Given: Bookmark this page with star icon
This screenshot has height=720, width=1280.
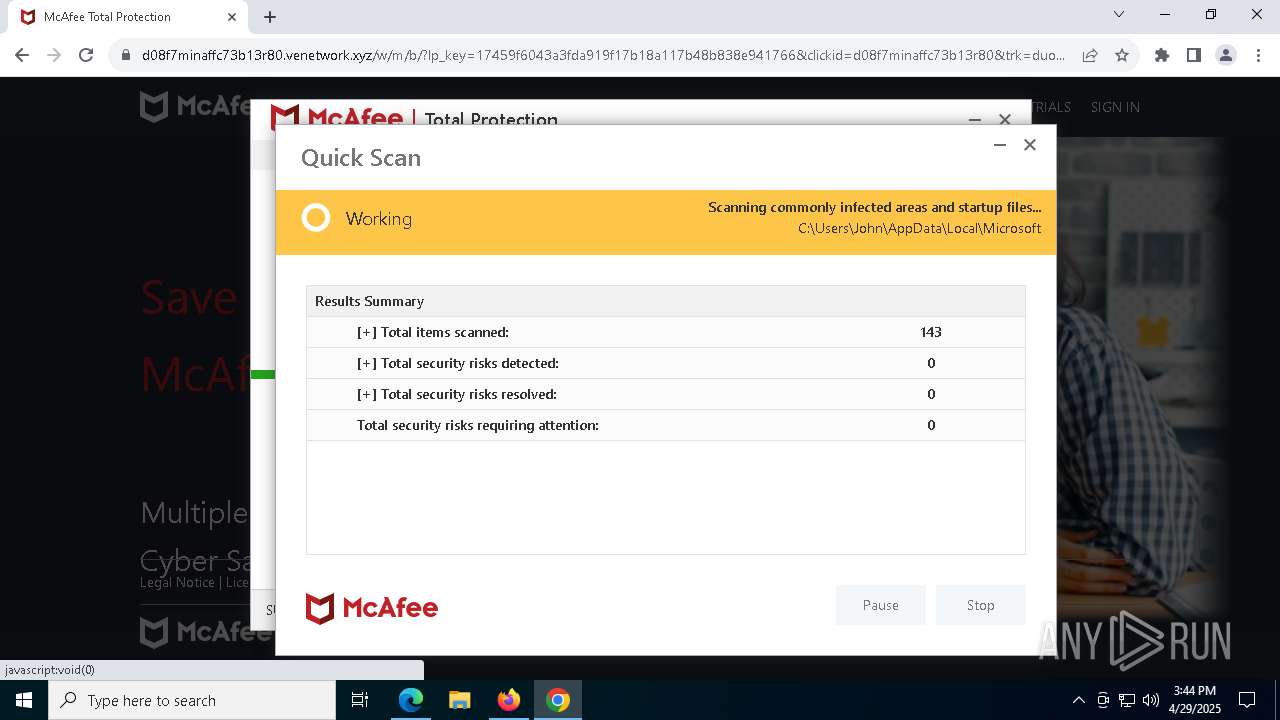Looking at the screenshot, I should 1122,56.
